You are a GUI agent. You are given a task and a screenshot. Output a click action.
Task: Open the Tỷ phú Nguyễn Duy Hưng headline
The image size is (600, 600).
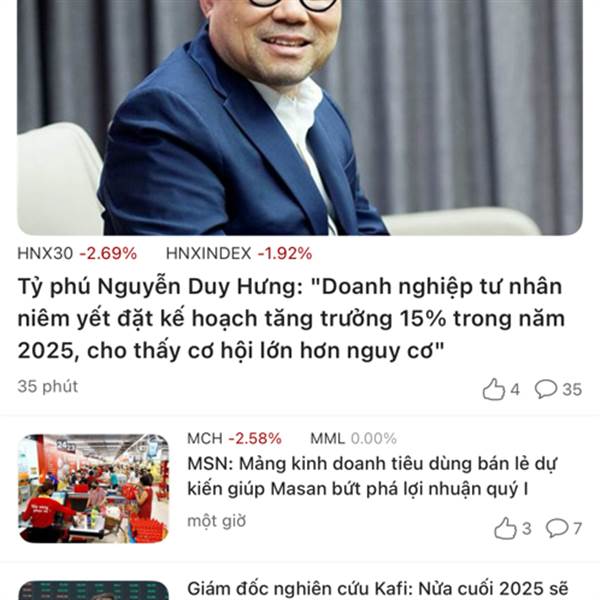click(291, 318)
